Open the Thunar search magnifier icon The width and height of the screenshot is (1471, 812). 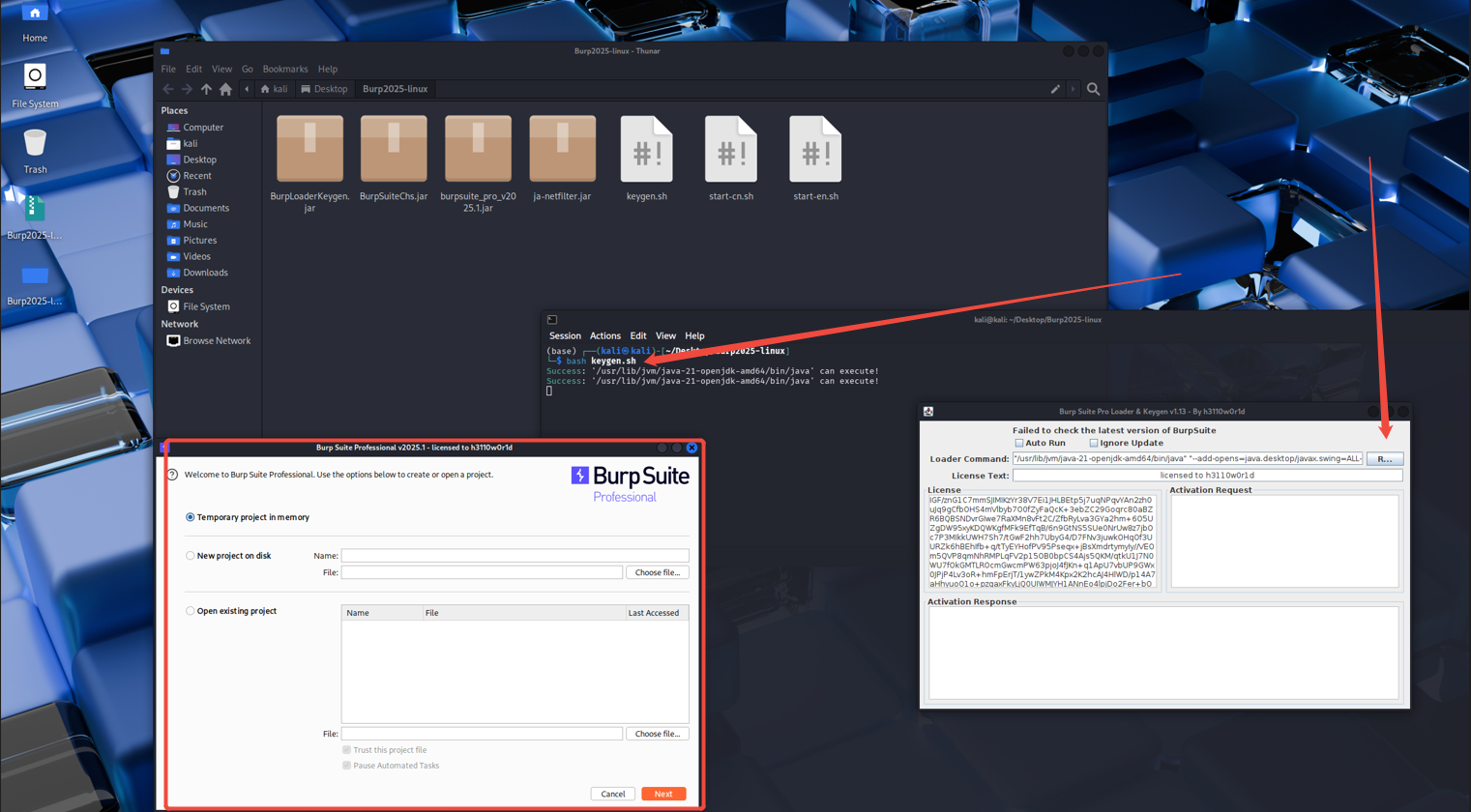[x=1093, y=89]
